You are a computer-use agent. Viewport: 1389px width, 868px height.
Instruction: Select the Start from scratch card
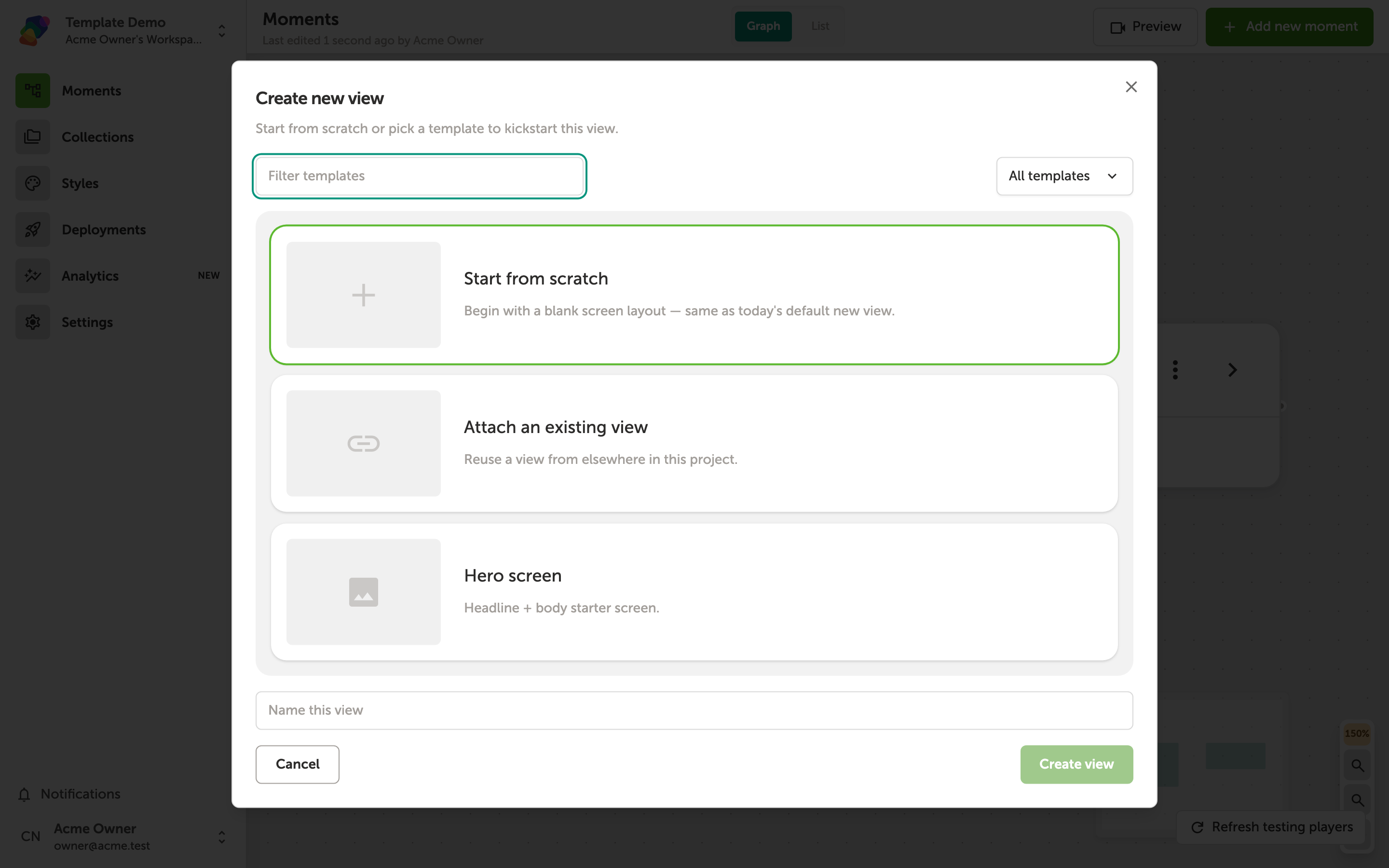pos(694,295)
